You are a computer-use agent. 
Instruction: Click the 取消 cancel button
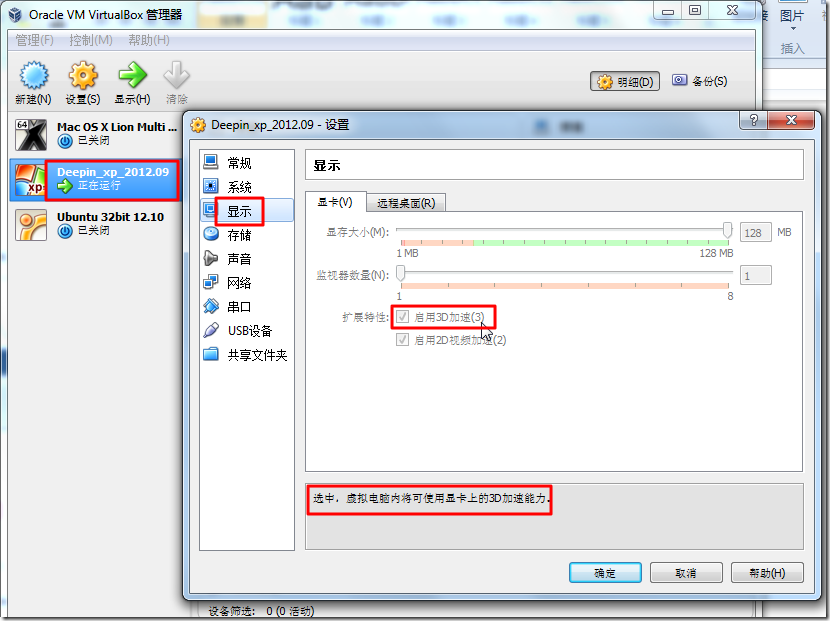coord(686,573)
